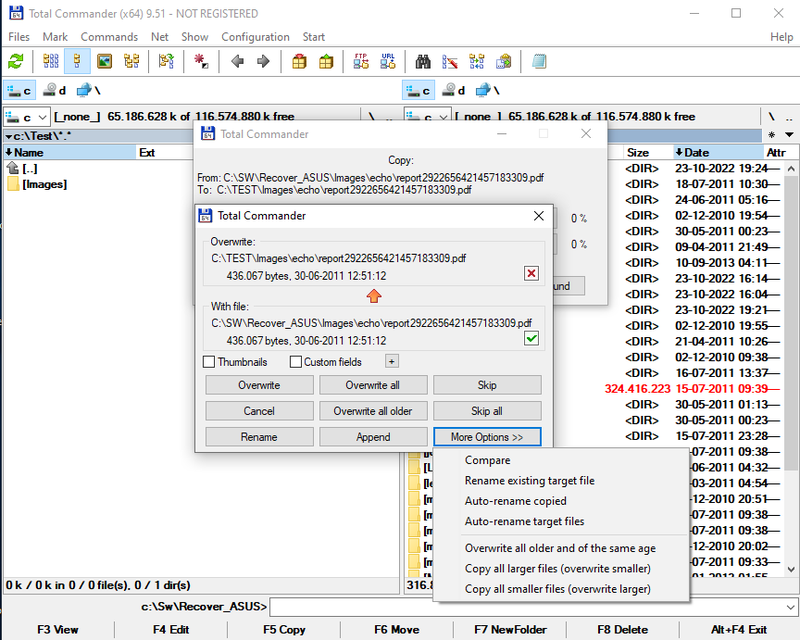
Task: Click the F5 Copy function button
Action: (284, 629)
